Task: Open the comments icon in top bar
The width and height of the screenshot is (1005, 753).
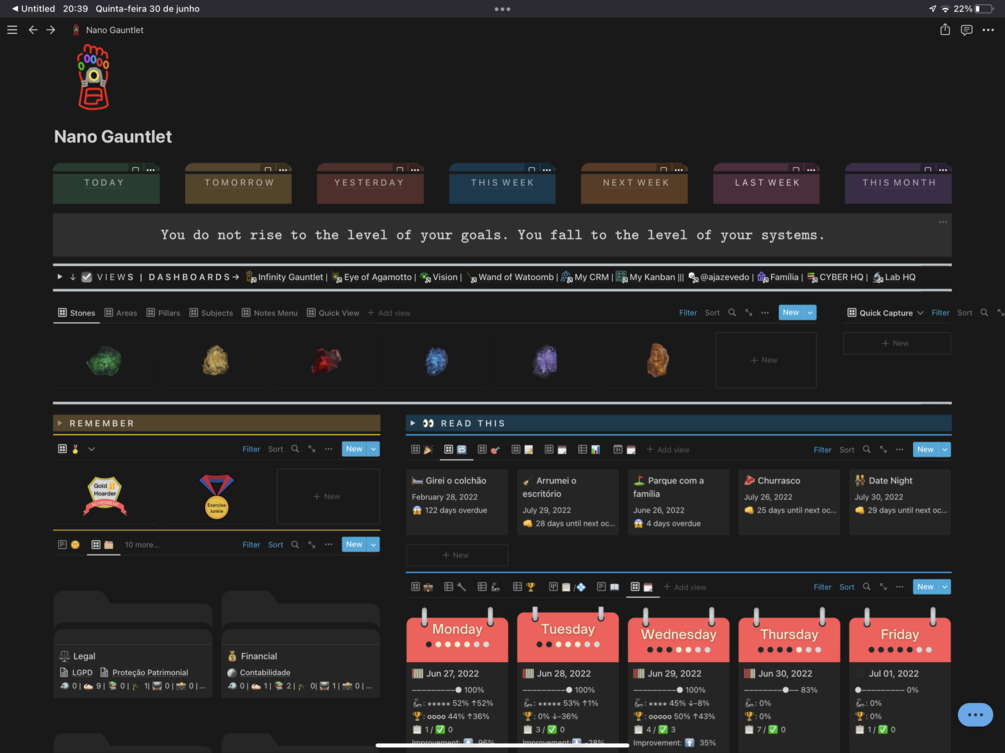Action: pyautogui.click(x=967, y=30)
